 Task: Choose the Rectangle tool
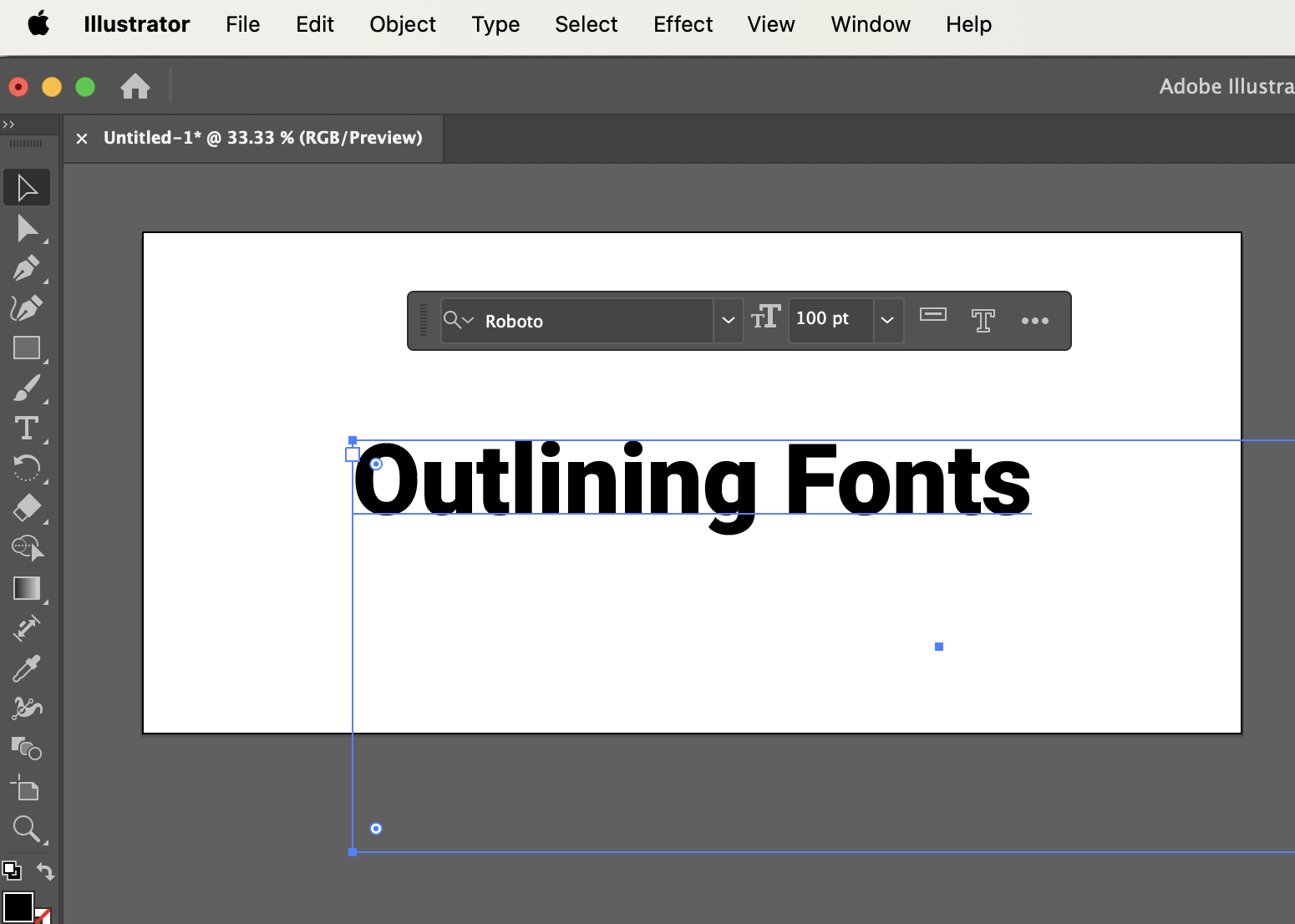27,348
